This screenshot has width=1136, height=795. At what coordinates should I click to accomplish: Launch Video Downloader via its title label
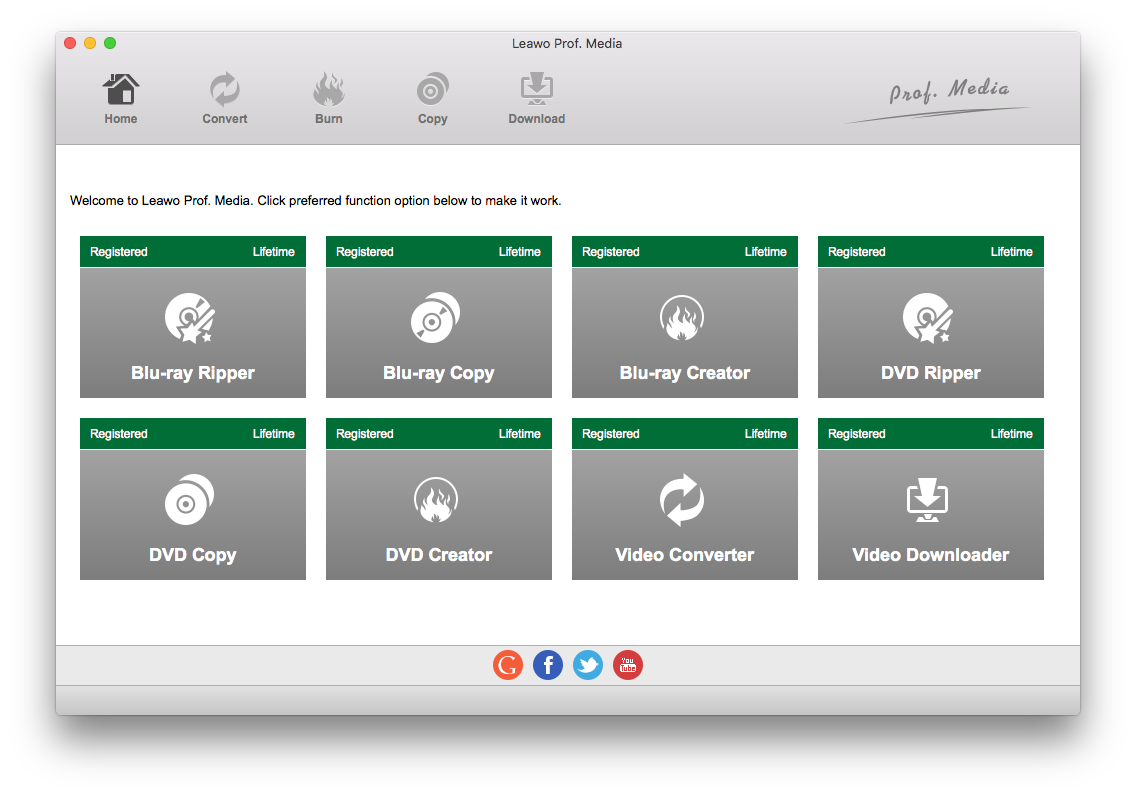coord(930,555)
